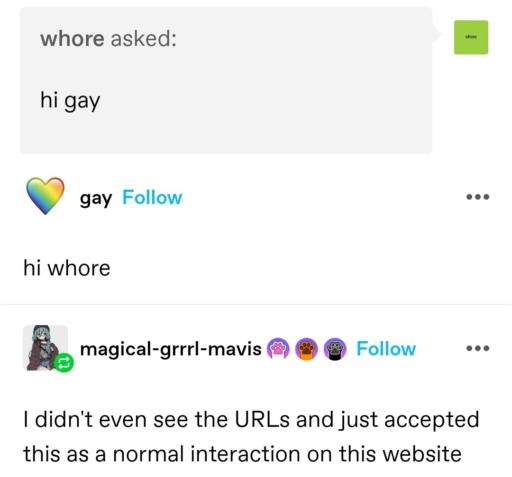Click the word 'asked:' in ask header

pyautogui.click(x=143, y=38)
